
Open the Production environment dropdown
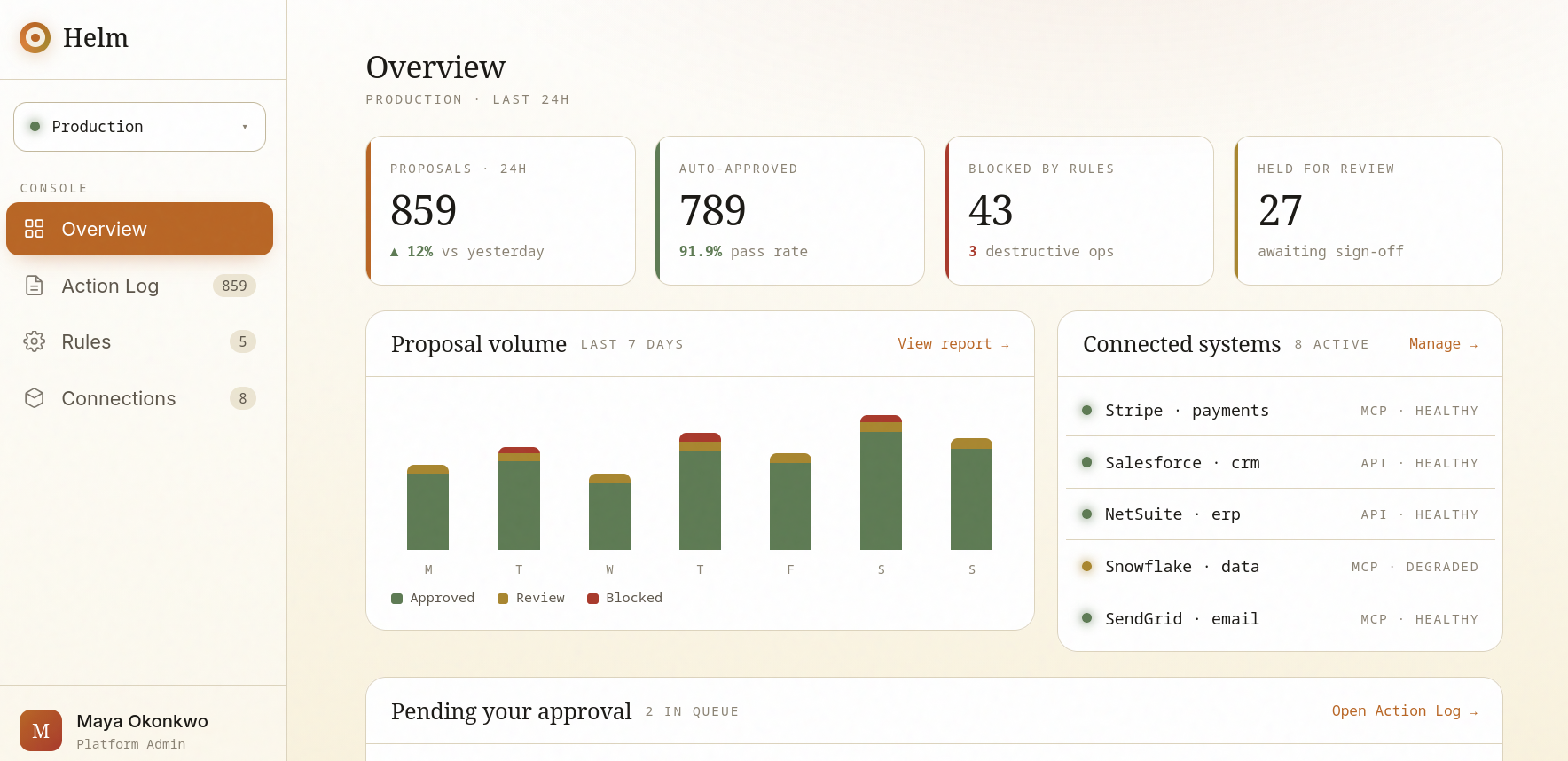pos(139,127)
